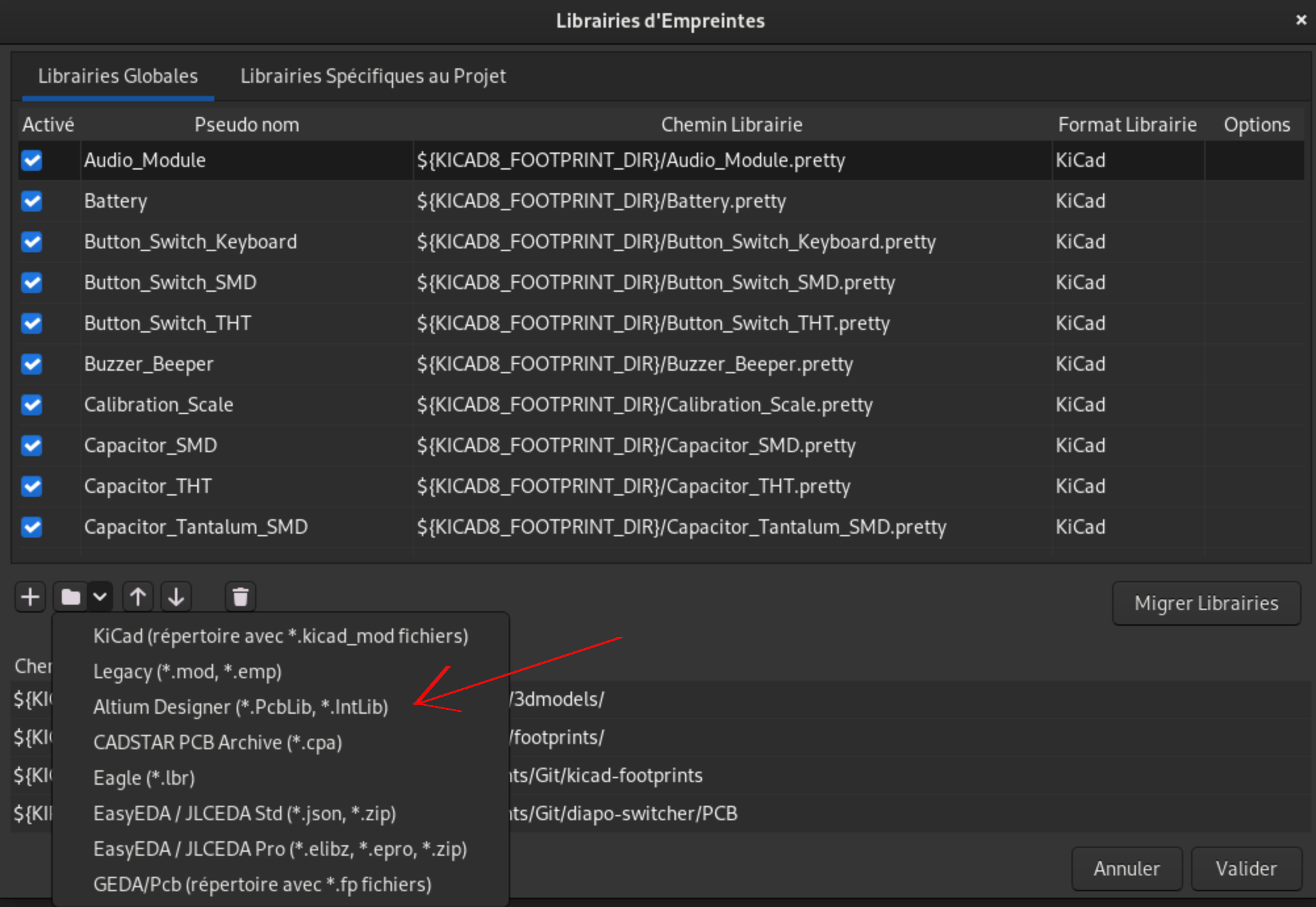
Task: Move selected library down with arrow icon
Action: pos(176,597)
